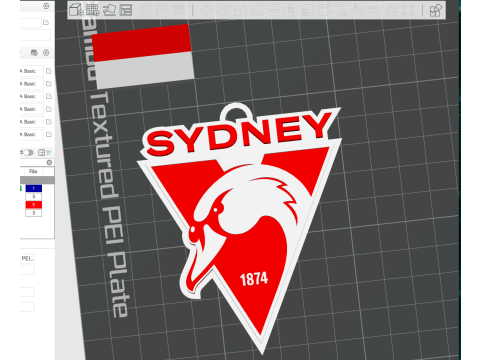Open the PEI plate type dropdown
The image size is (480, 360).
click(x=27, y=258)
